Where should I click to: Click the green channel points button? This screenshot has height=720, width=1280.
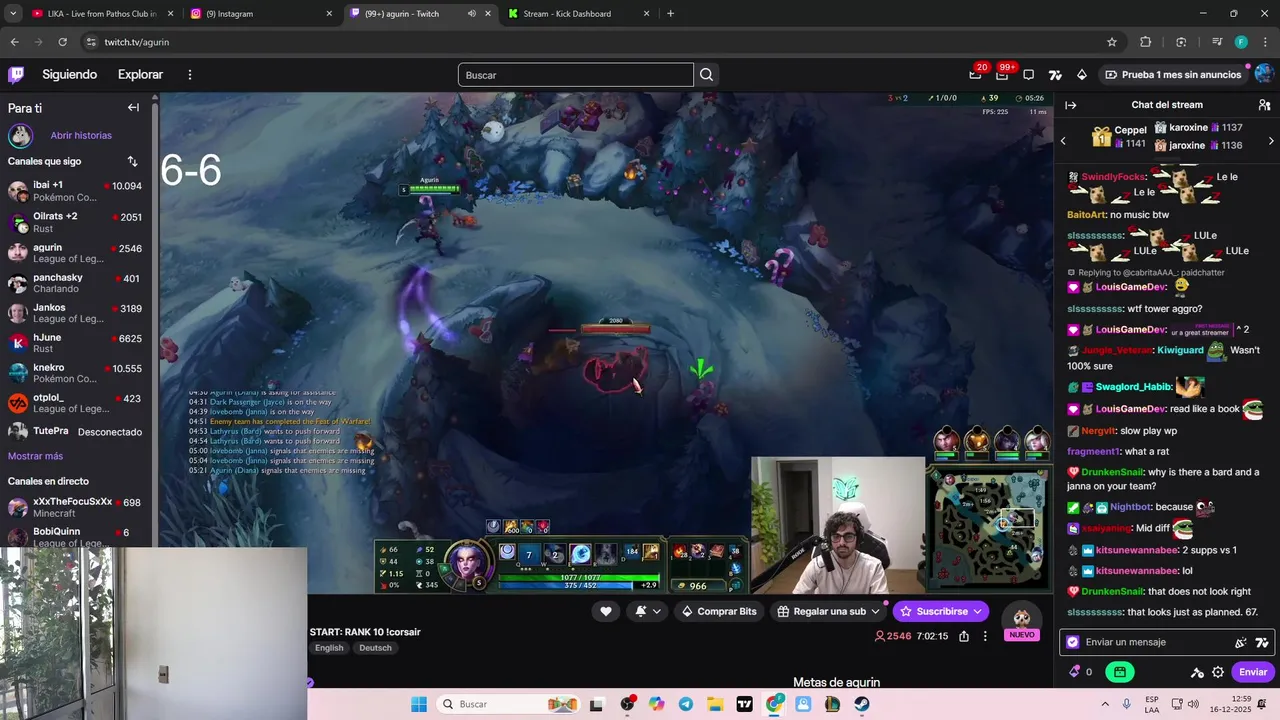(1120, 672)
